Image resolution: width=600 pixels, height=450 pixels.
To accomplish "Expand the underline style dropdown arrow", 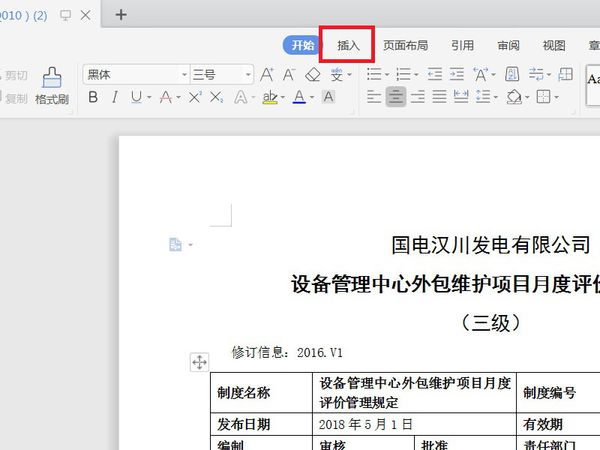I will [x=149, y=98].
